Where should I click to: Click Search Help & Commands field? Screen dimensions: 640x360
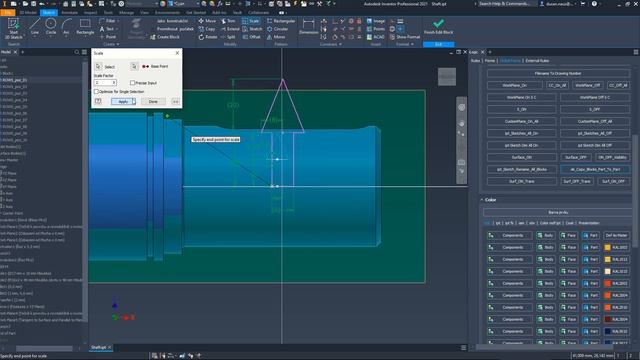coord(505,4)
